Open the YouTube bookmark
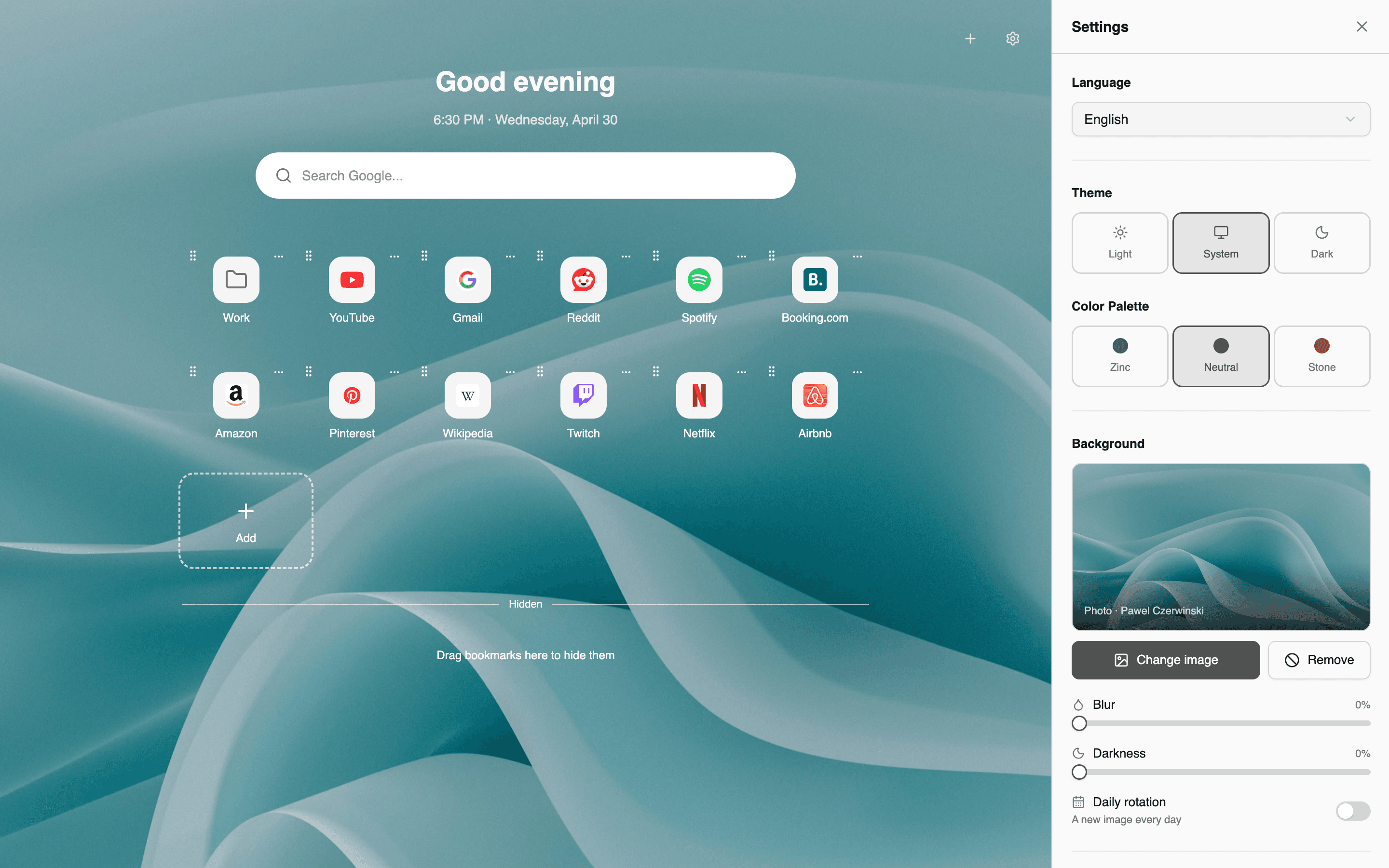 (352, 280)
